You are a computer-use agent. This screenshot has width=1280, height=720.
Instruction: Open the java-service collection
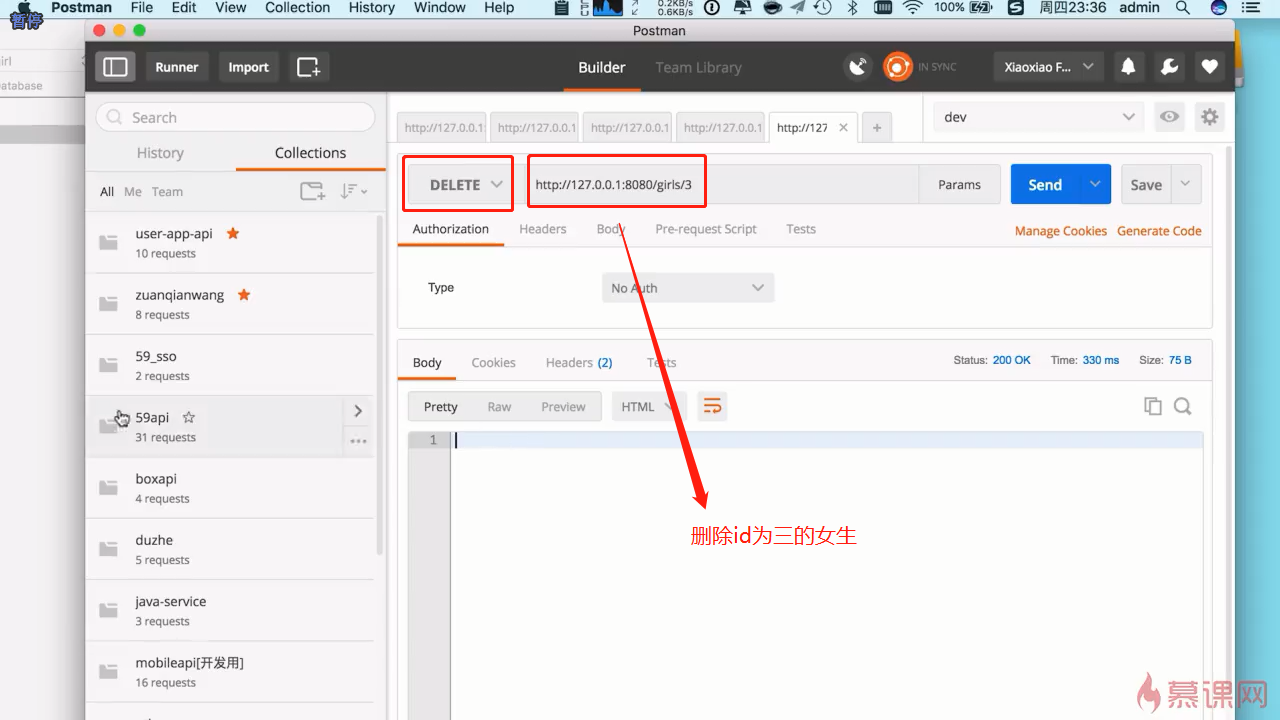[230, 611]
